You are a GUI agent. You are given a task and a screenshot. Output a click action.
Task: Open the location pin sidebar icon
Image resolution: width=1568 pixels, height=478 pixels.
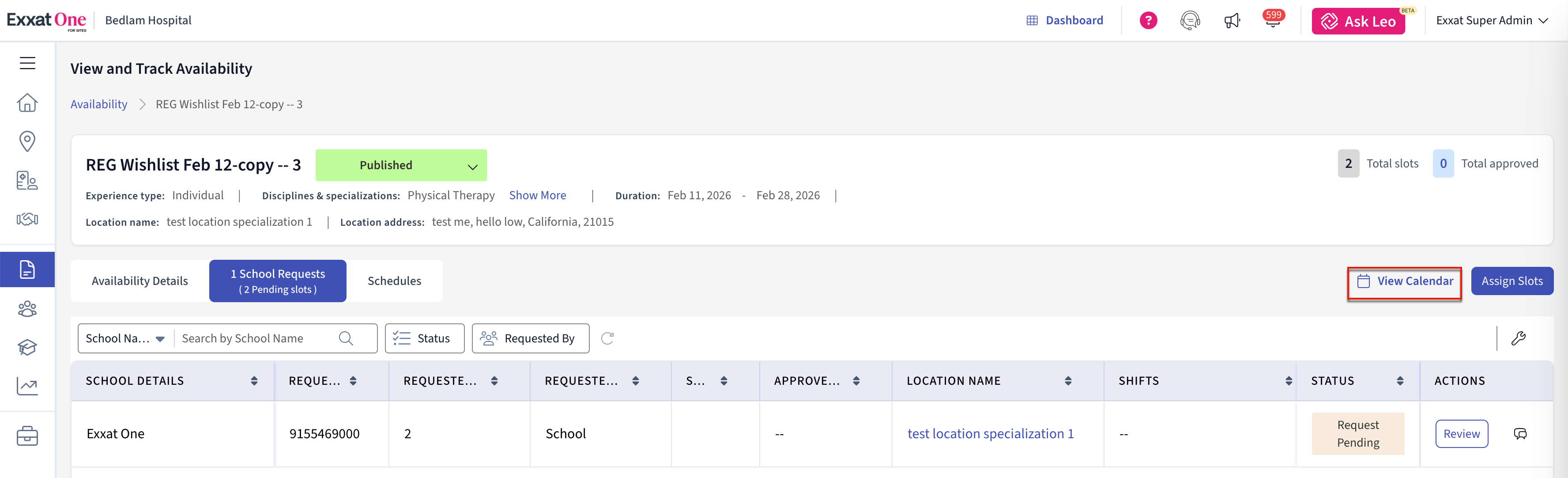pyautogui.click(x=27, y=141)
